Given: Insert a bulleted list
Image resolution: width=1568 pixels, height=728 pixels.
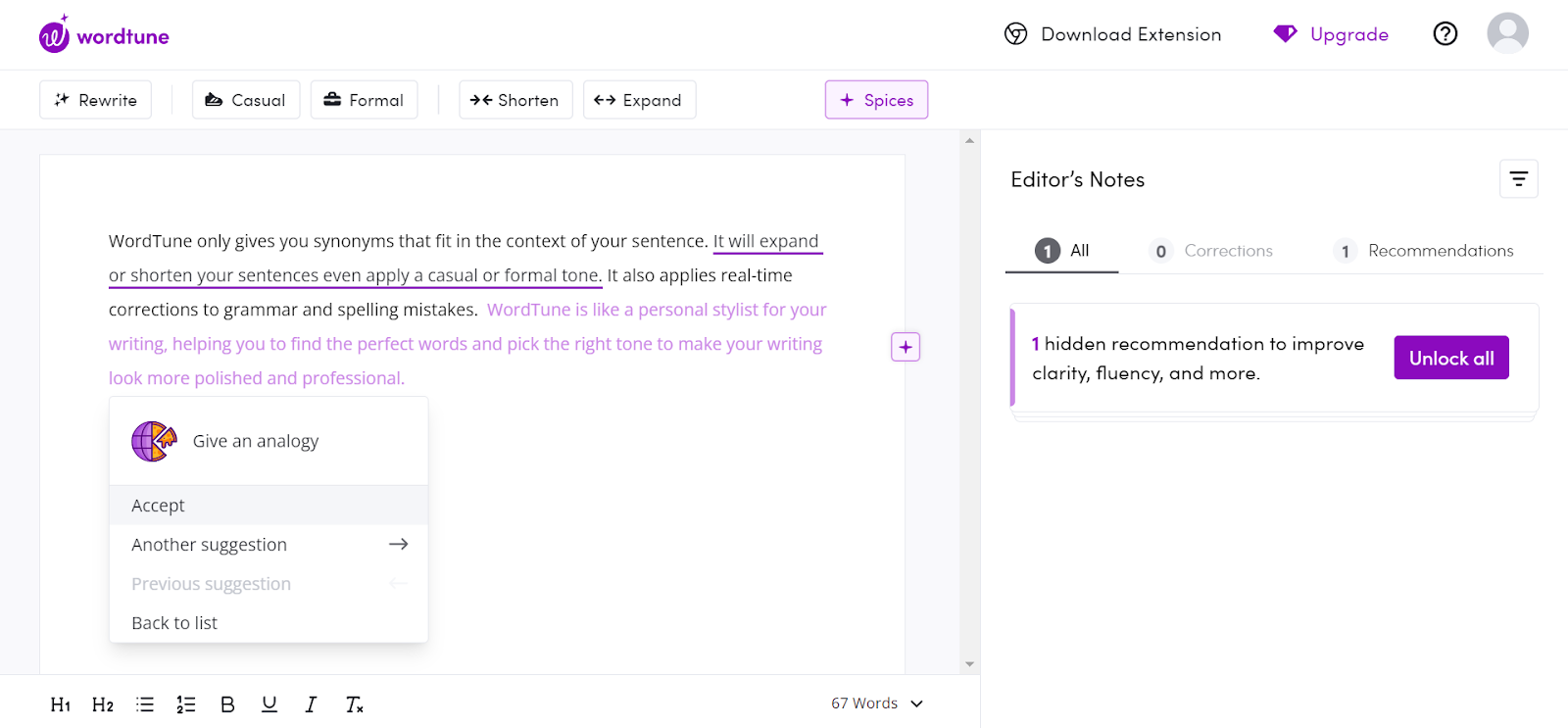Looking at the screenshot, I should 145,704.
